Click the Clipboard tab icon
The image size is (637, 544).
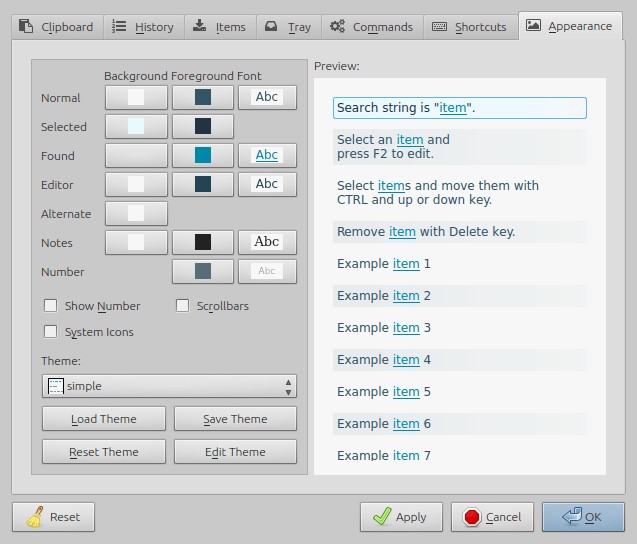25,27
